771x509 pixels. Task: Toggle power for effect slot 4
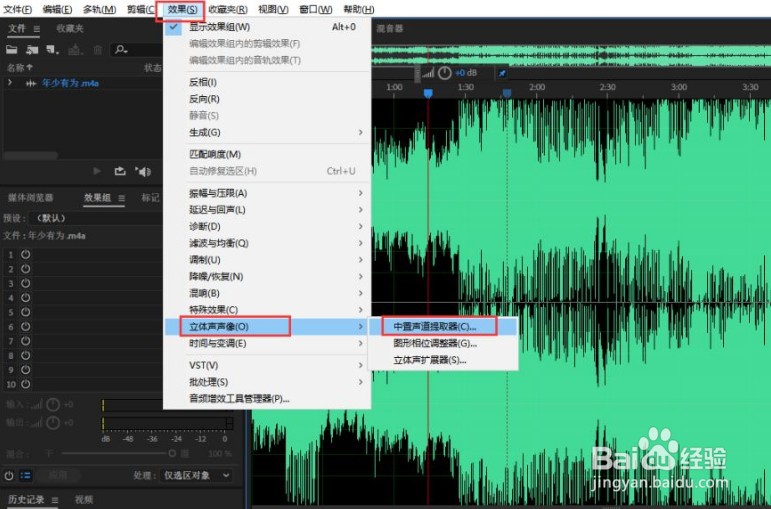[26, 298]
